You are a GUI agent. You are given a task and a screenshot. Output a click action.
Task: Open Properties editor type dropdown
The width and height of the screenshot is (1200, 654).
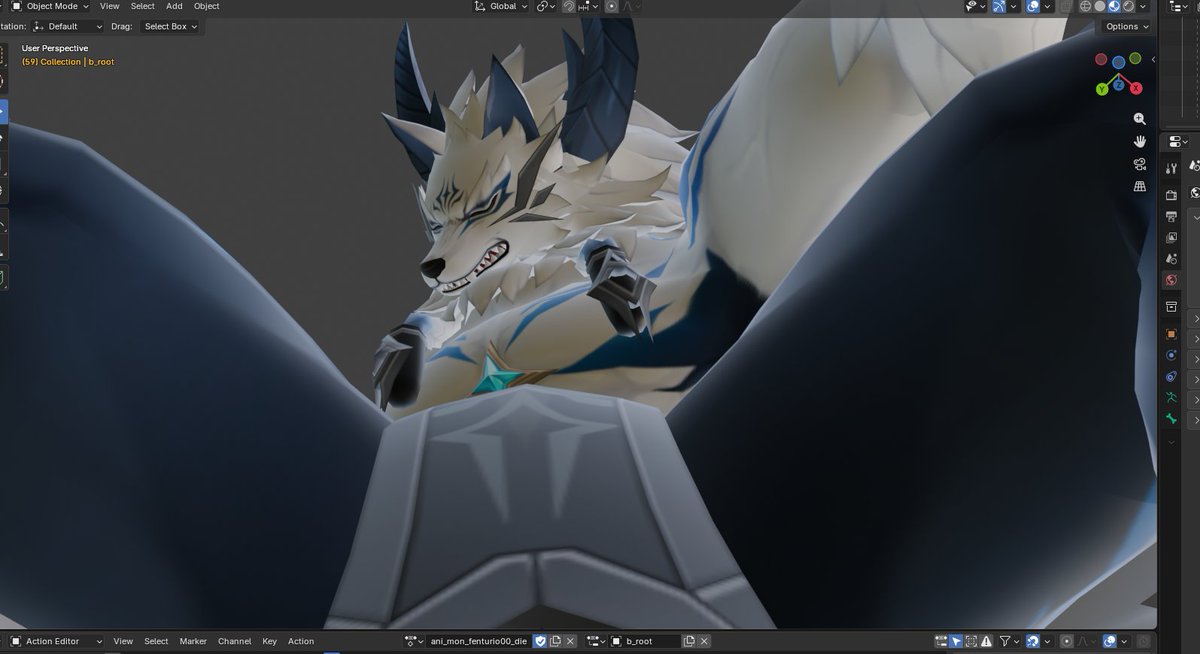[x=1178, y=141]
